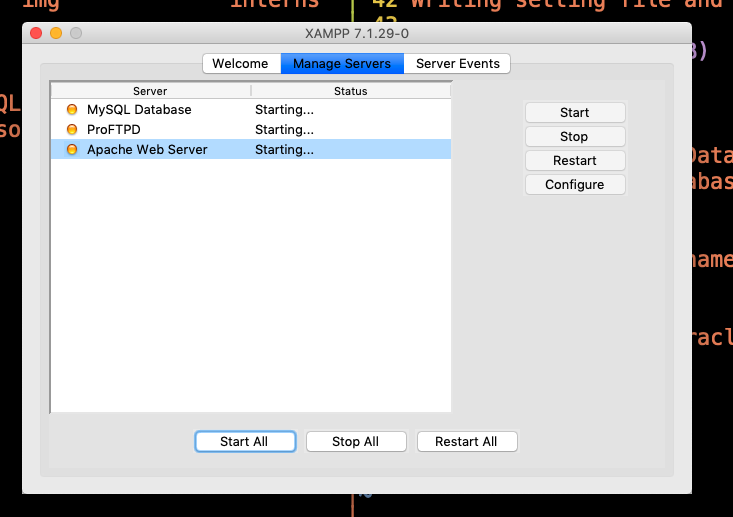
Task: Click Start All servers
Action: pos(245,441)
